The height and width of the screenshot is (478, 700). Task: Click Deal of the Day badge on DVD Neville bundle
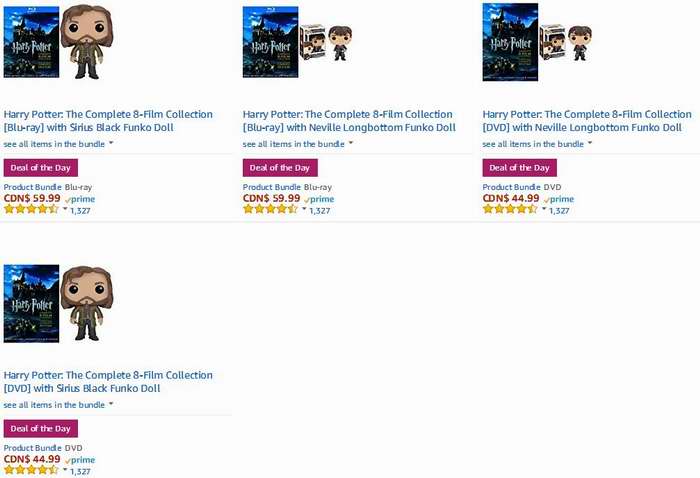coord(520,168)
